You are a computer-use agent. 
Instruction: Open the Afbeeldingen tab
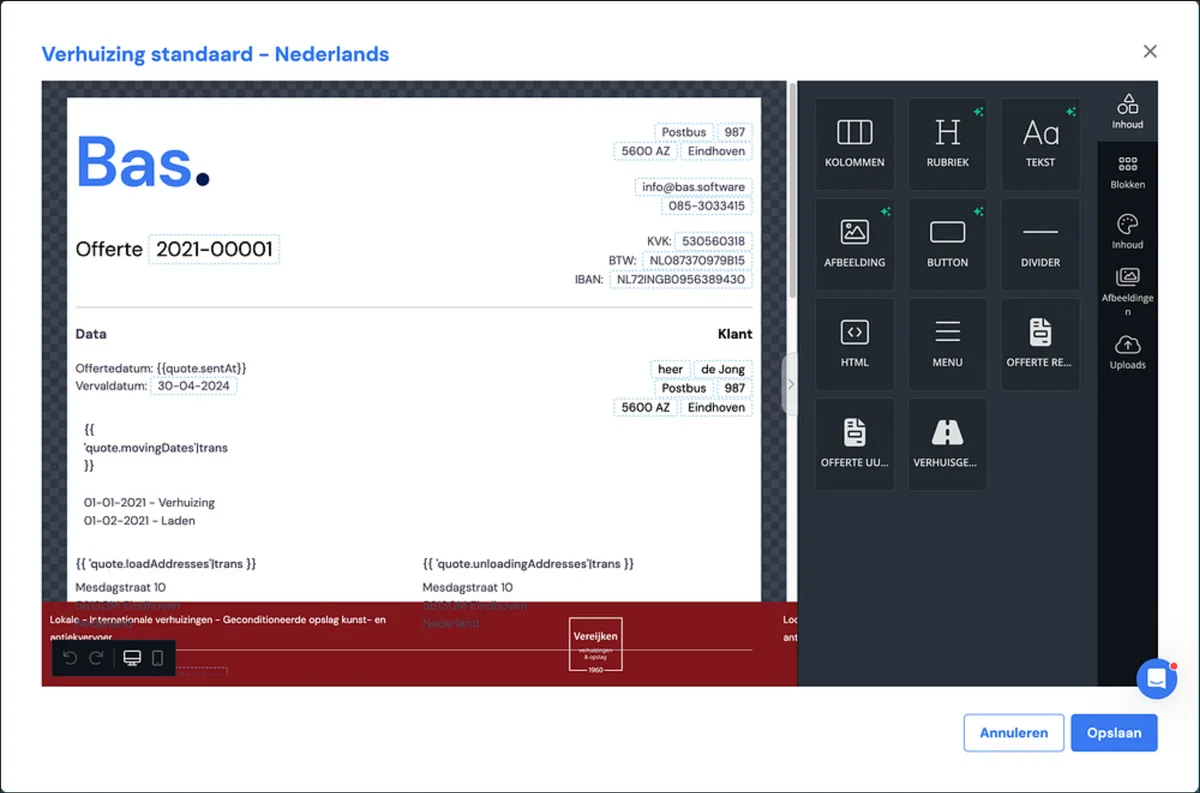pyautogui.click(x=1127, y=292)
